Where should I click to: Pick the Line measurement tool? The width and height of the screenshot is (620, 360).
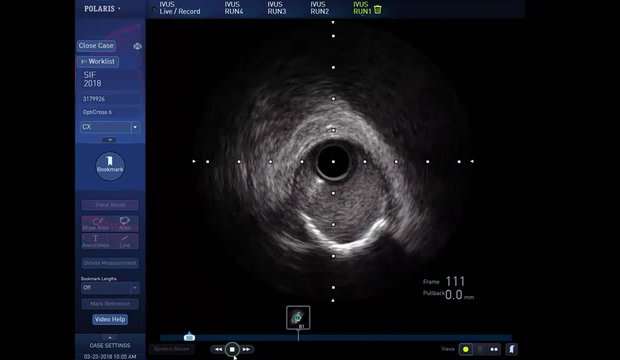click(x=125, y=241)
